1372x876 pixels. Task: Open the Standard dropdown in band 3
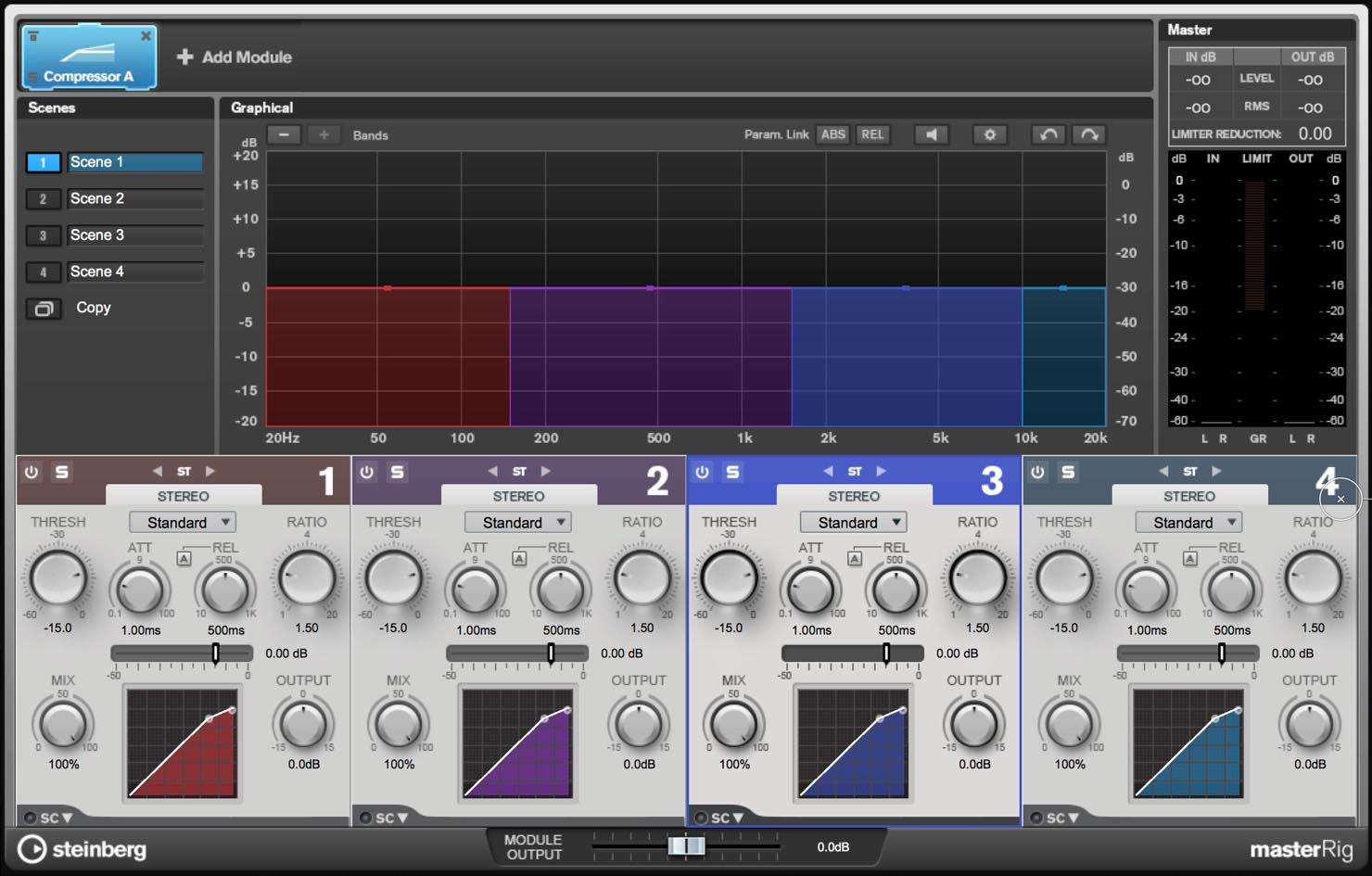pyautogui.click(x=853, y=522)
